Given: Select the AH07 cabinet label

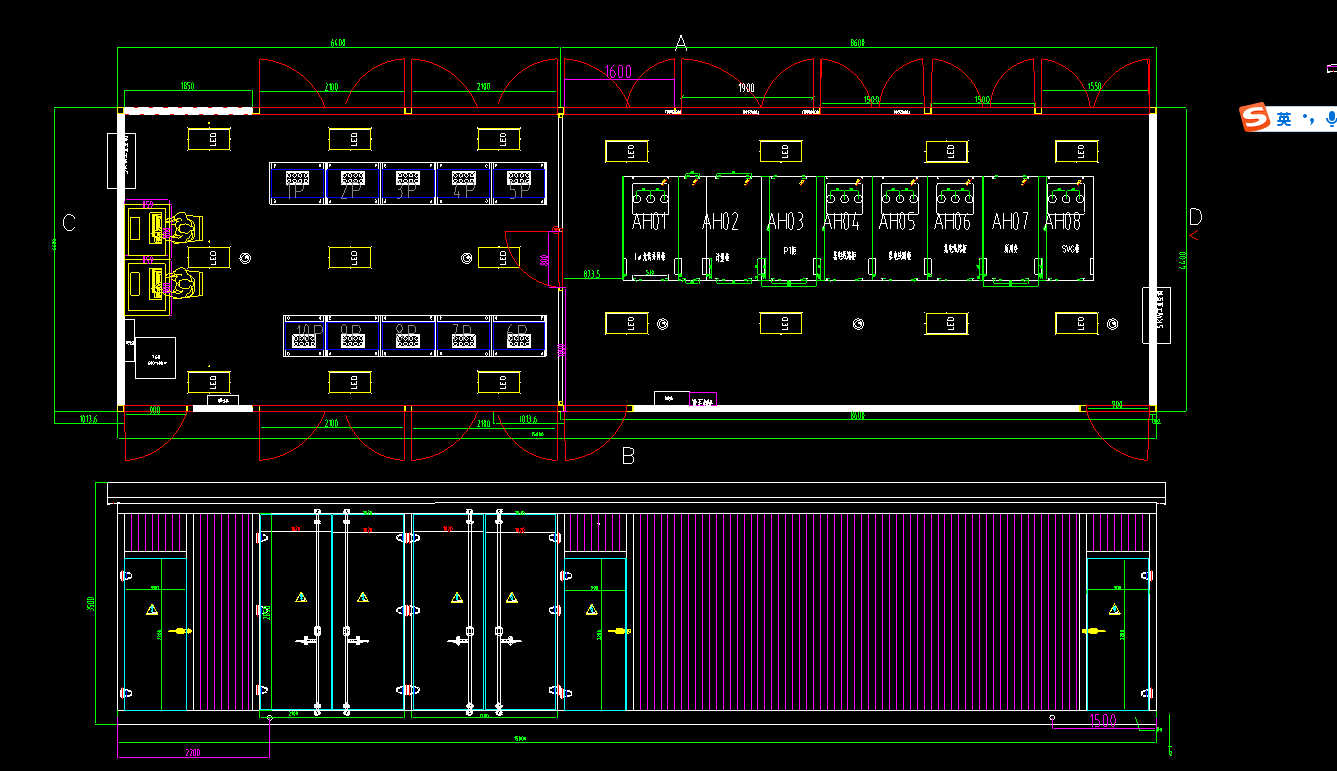Looking at the screenshot, I should pos(1010,221).
